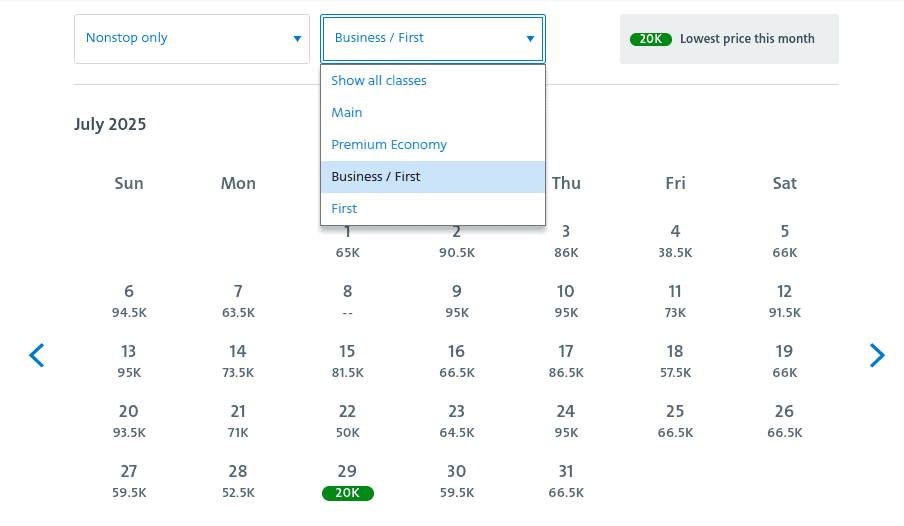Open the Nonstop only dropdown

[x=192, y=39]
